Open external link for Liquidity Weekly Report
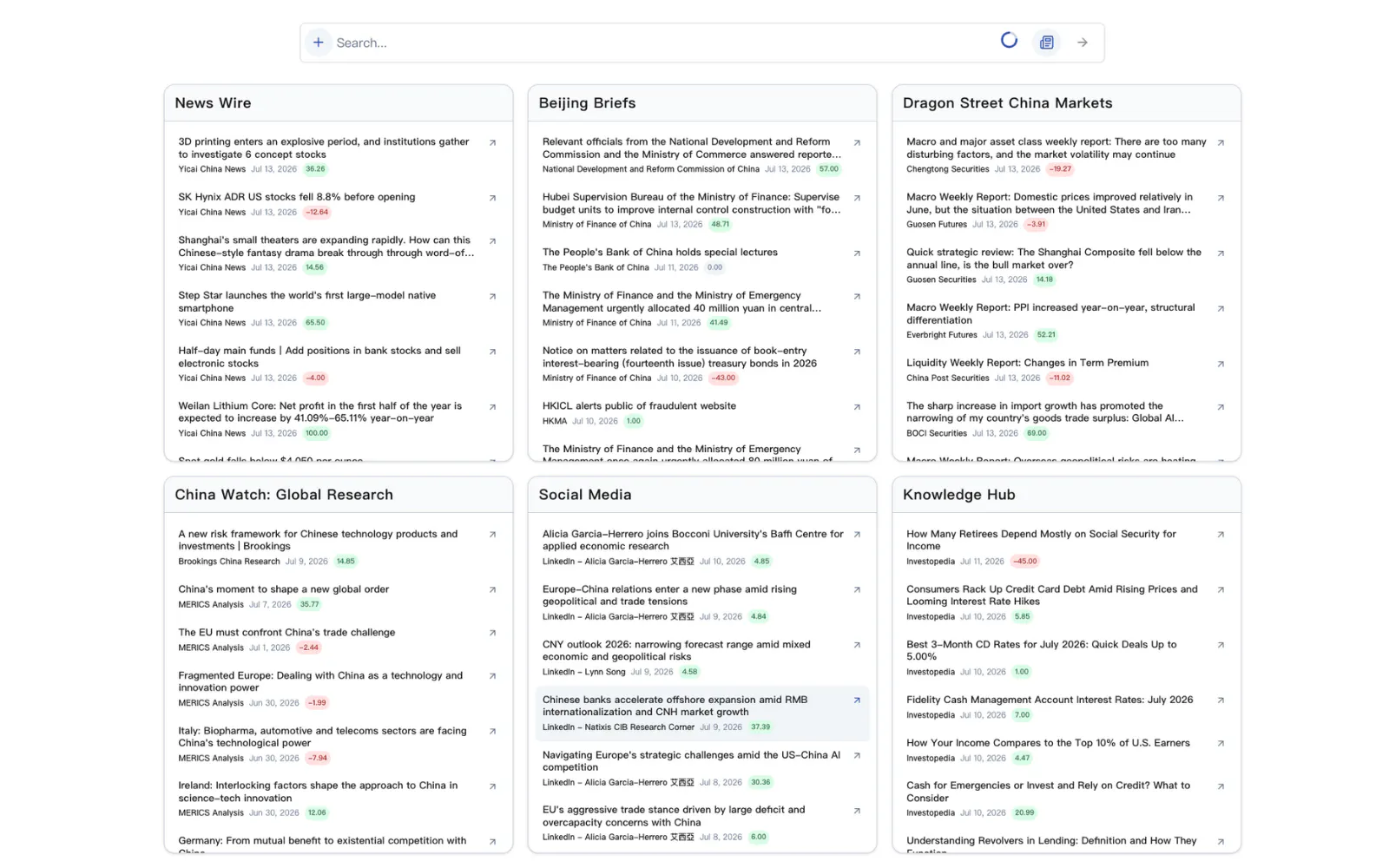Viewport: 1389px width, 868px height. pos(1221,365)
